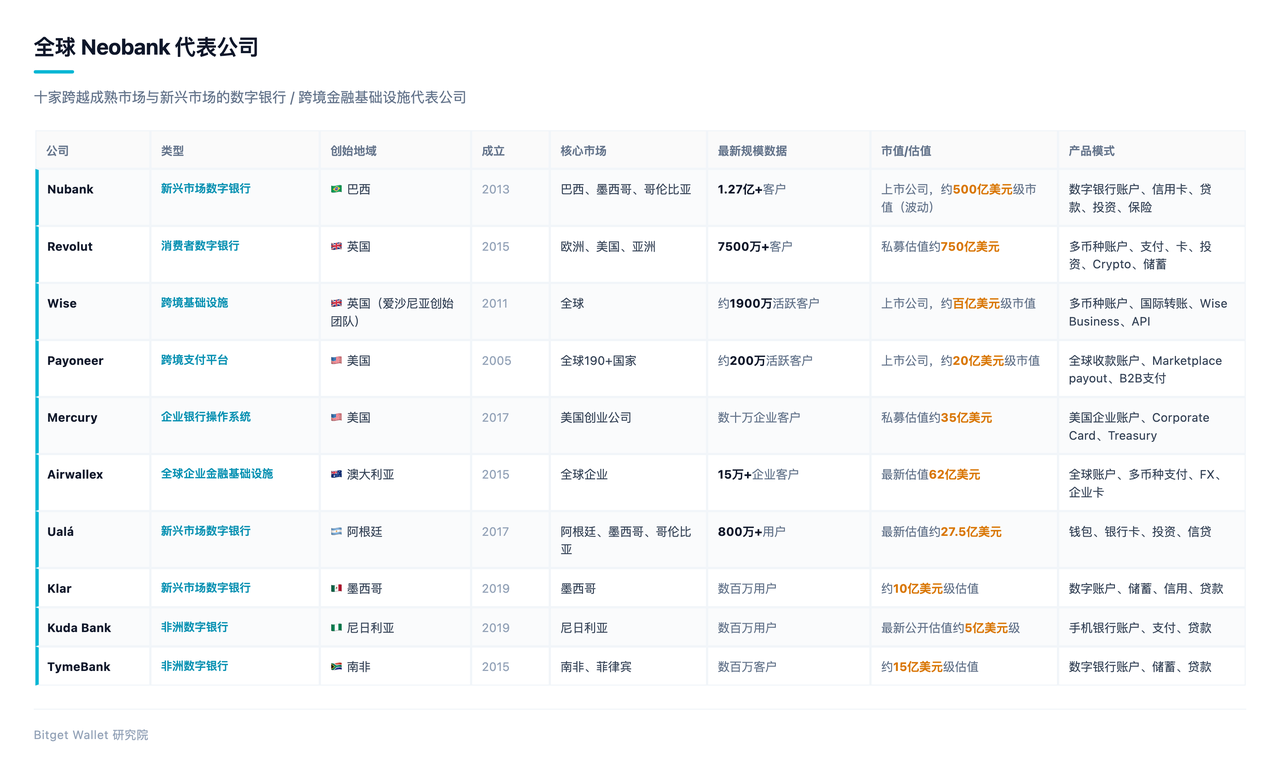Select the TymeBank company name
The height and width of the screenshot is (769, 1280).
coord(79,667)
